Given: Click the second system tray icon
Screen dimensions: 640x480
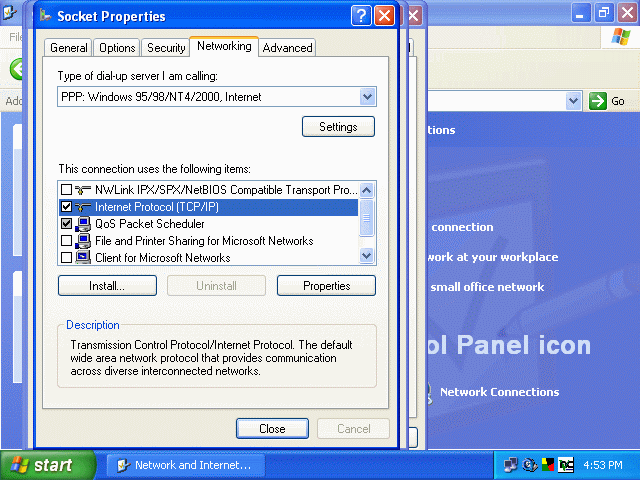Looking at the screenshot, I should [x=530, y=464].
